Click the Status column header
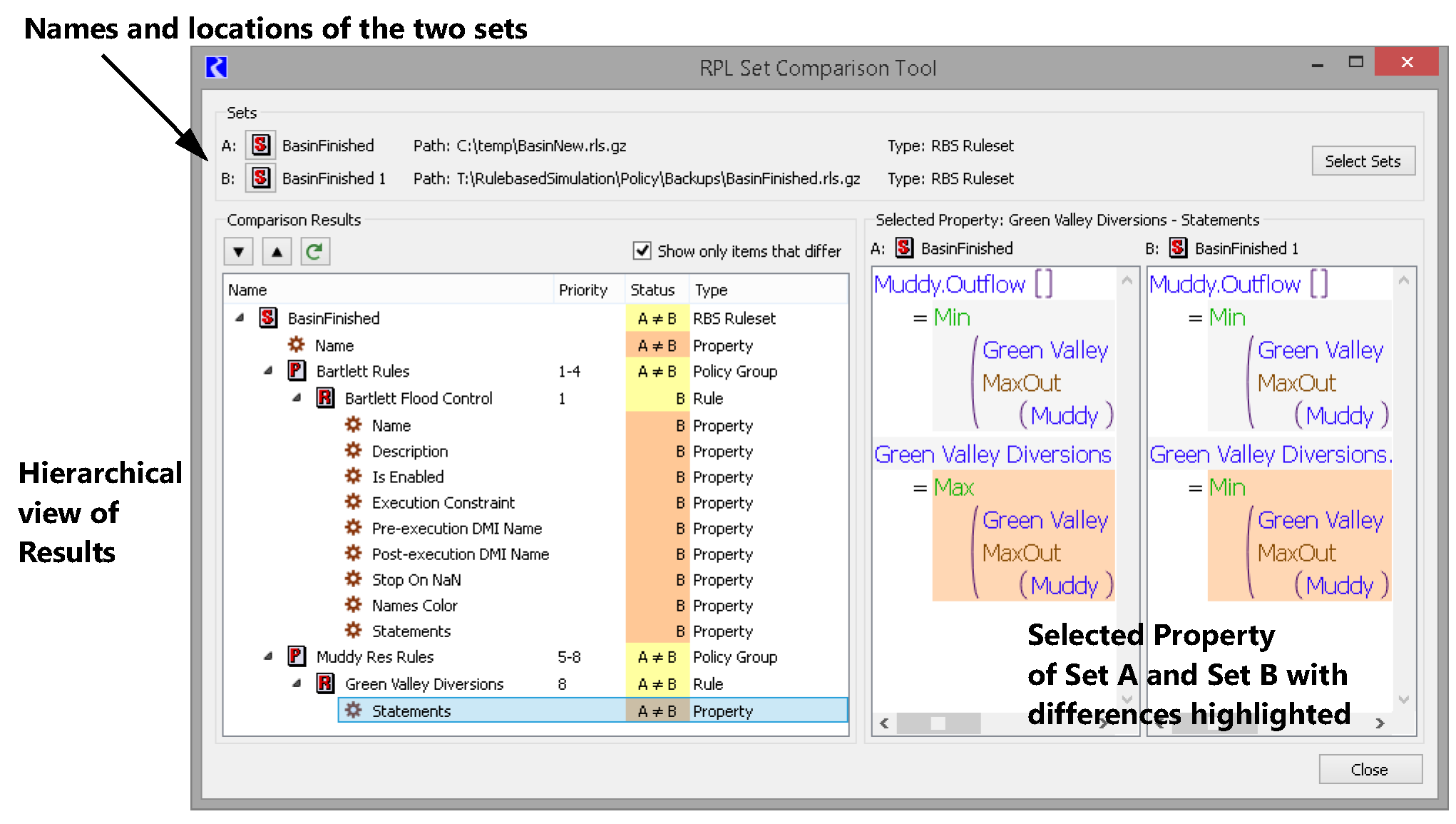 pos(652,290)
